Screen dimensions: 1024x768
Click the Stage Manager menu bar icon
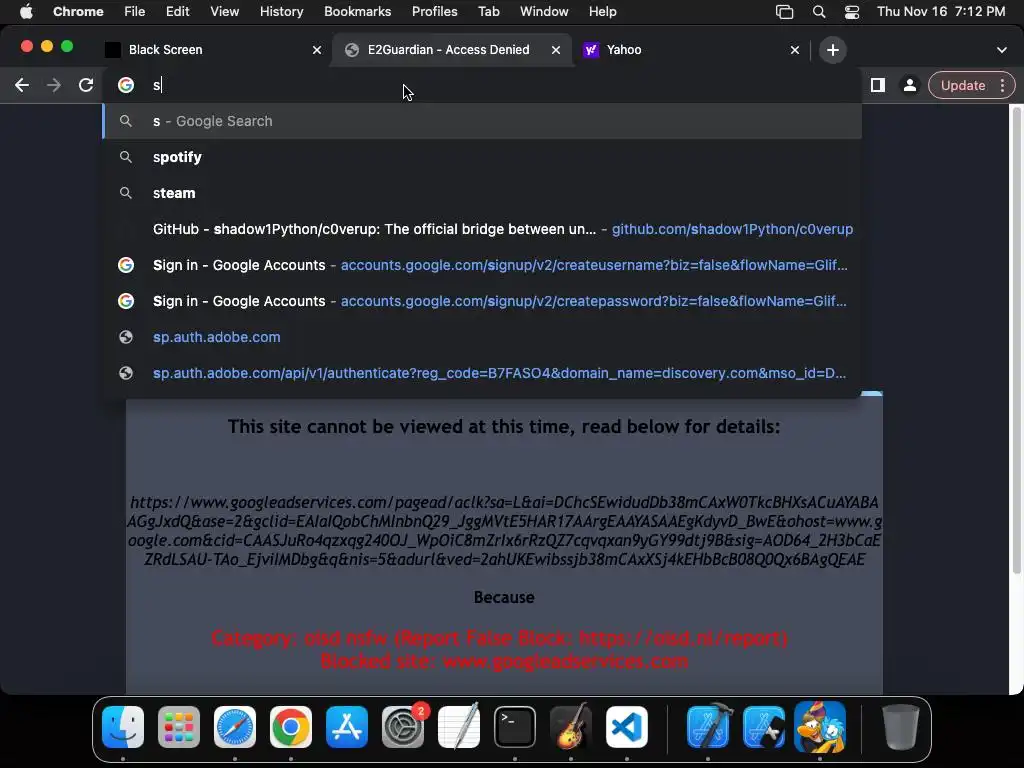(784, 12)
